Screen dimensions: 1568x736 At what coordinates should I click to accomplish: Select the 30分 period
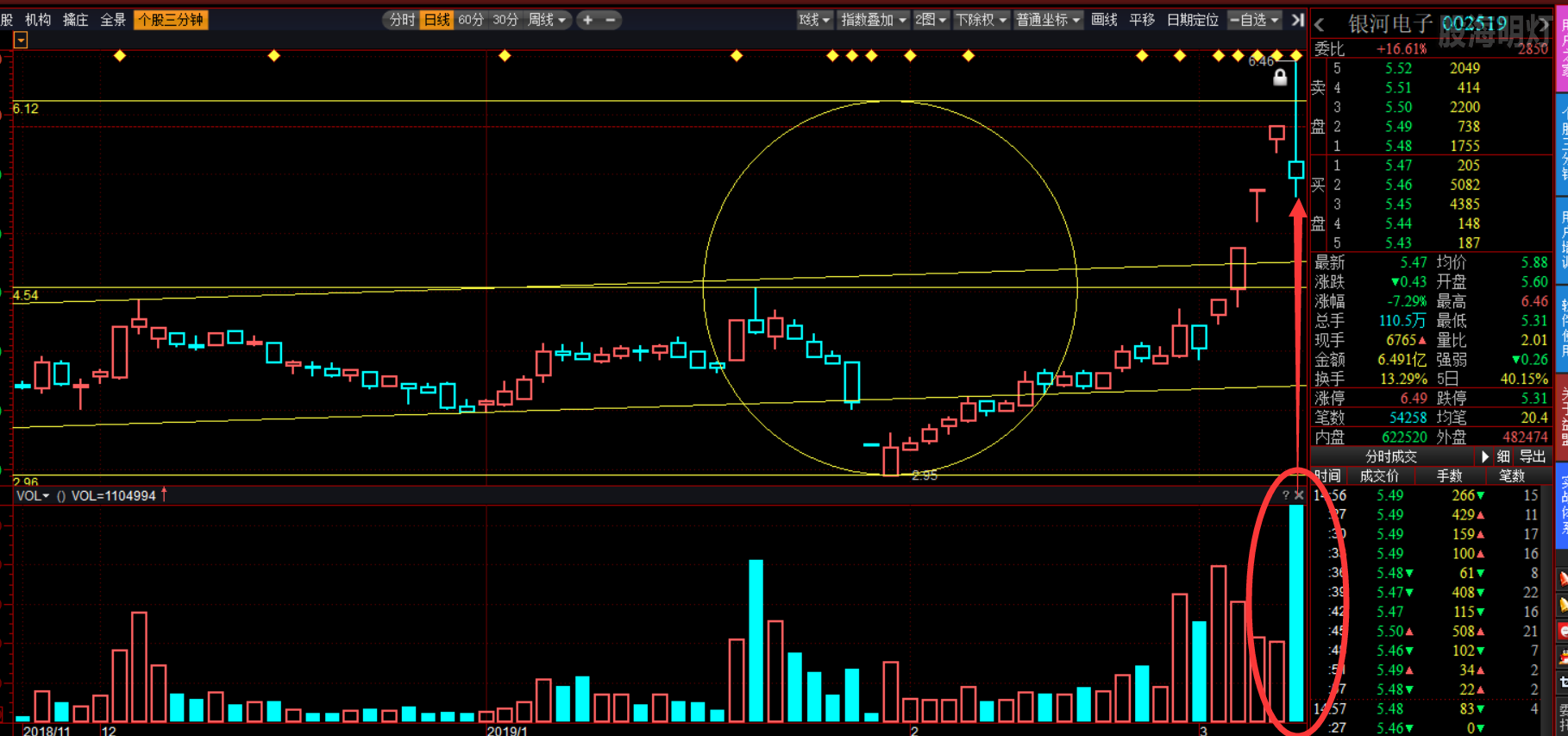click(505, 20)
